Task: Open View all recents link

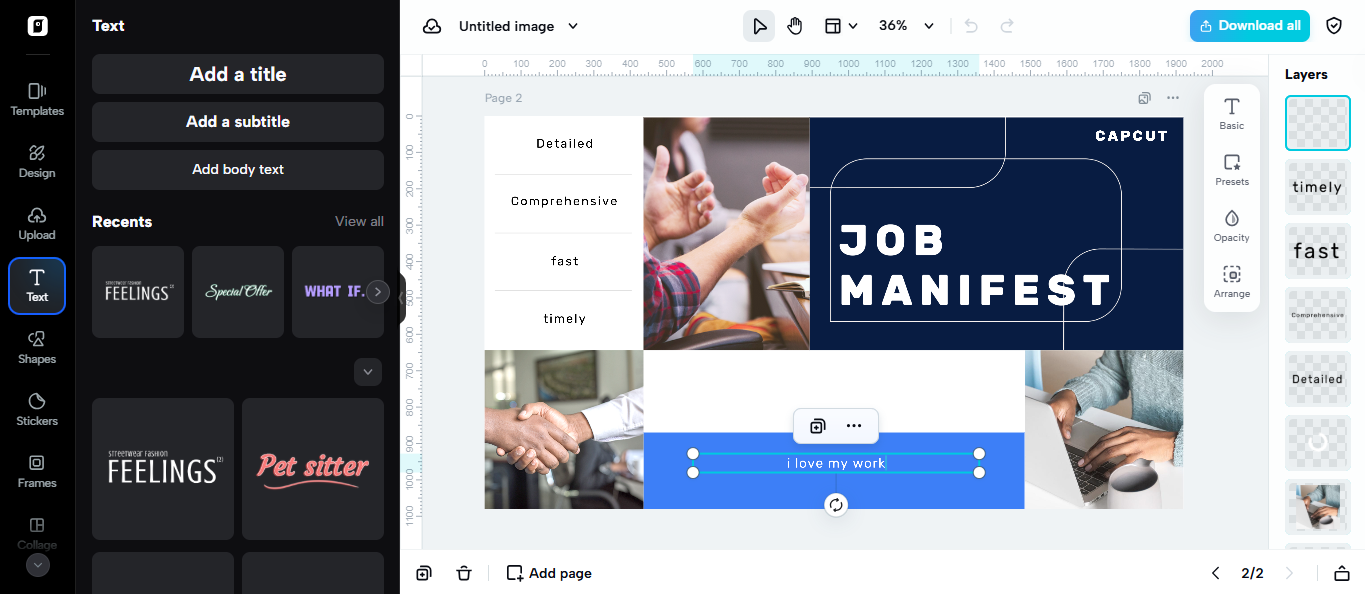Action: click(x=359, y=221)
